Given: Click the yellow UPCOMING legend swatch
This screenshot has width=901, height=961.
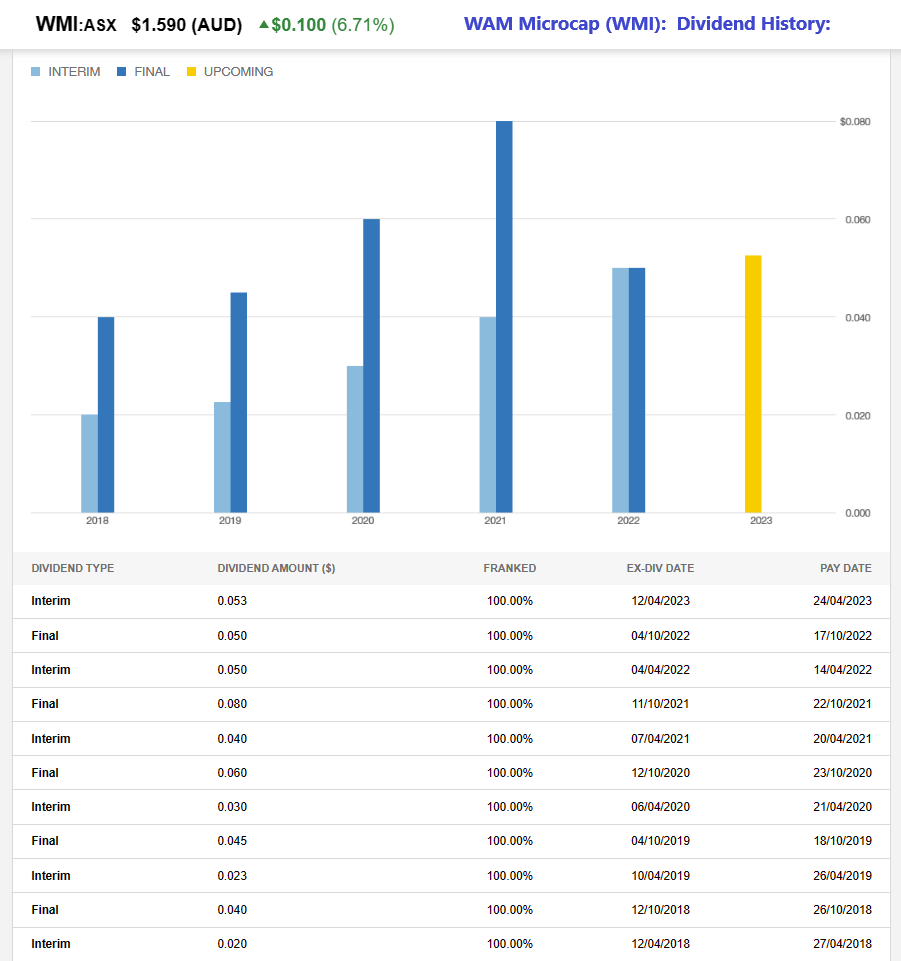Looking at the screenshot, I should (191, 72).
